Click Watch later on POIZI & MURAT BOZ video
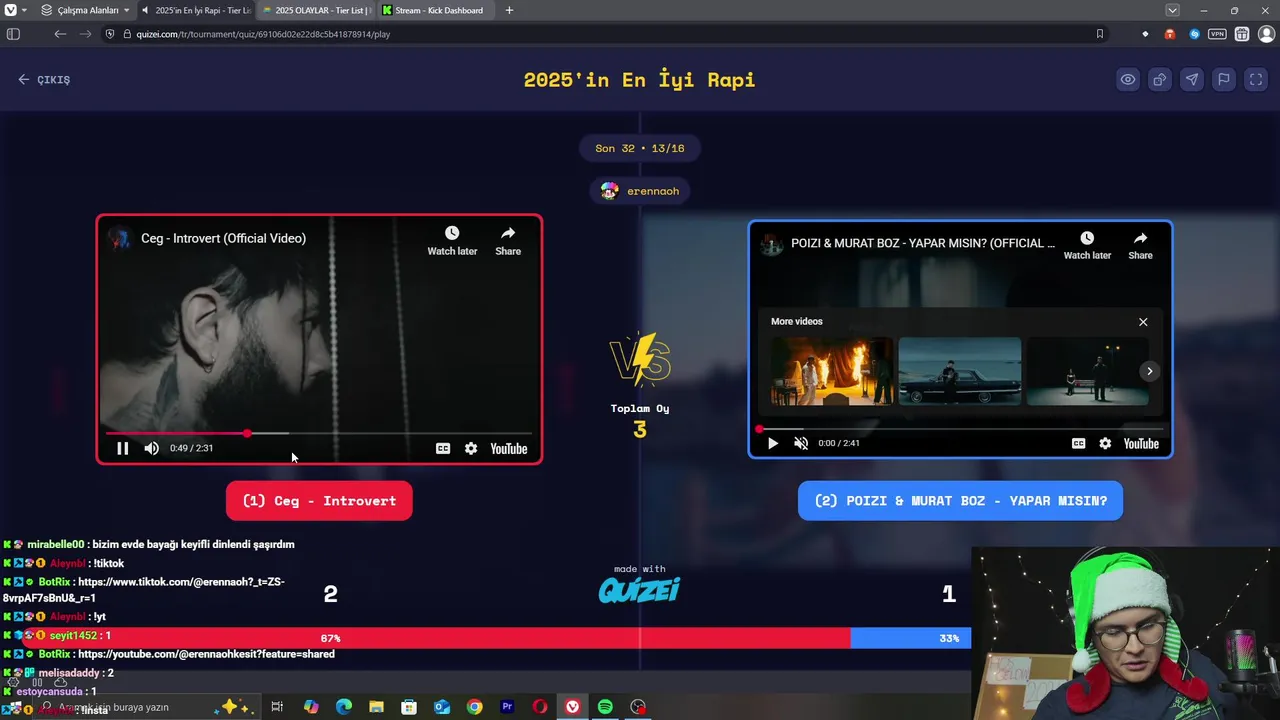 click(1087, 245)
